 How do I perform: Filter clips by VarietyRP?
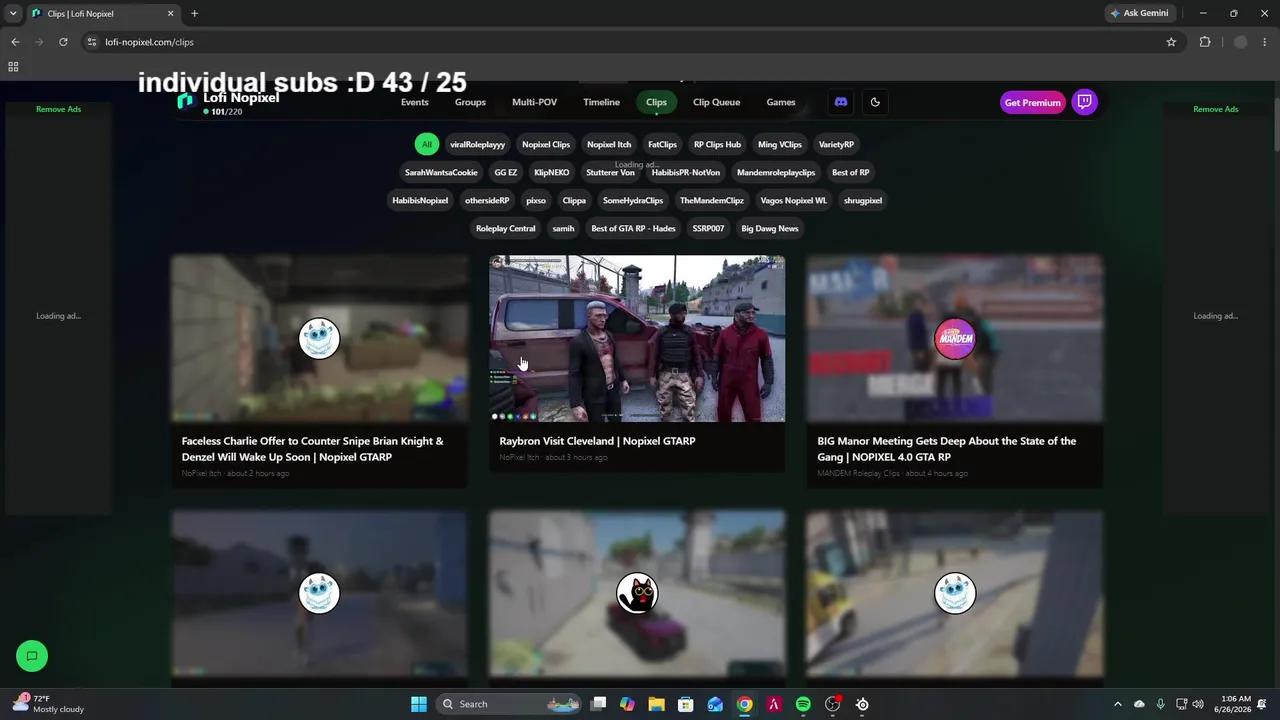[836, 144]
